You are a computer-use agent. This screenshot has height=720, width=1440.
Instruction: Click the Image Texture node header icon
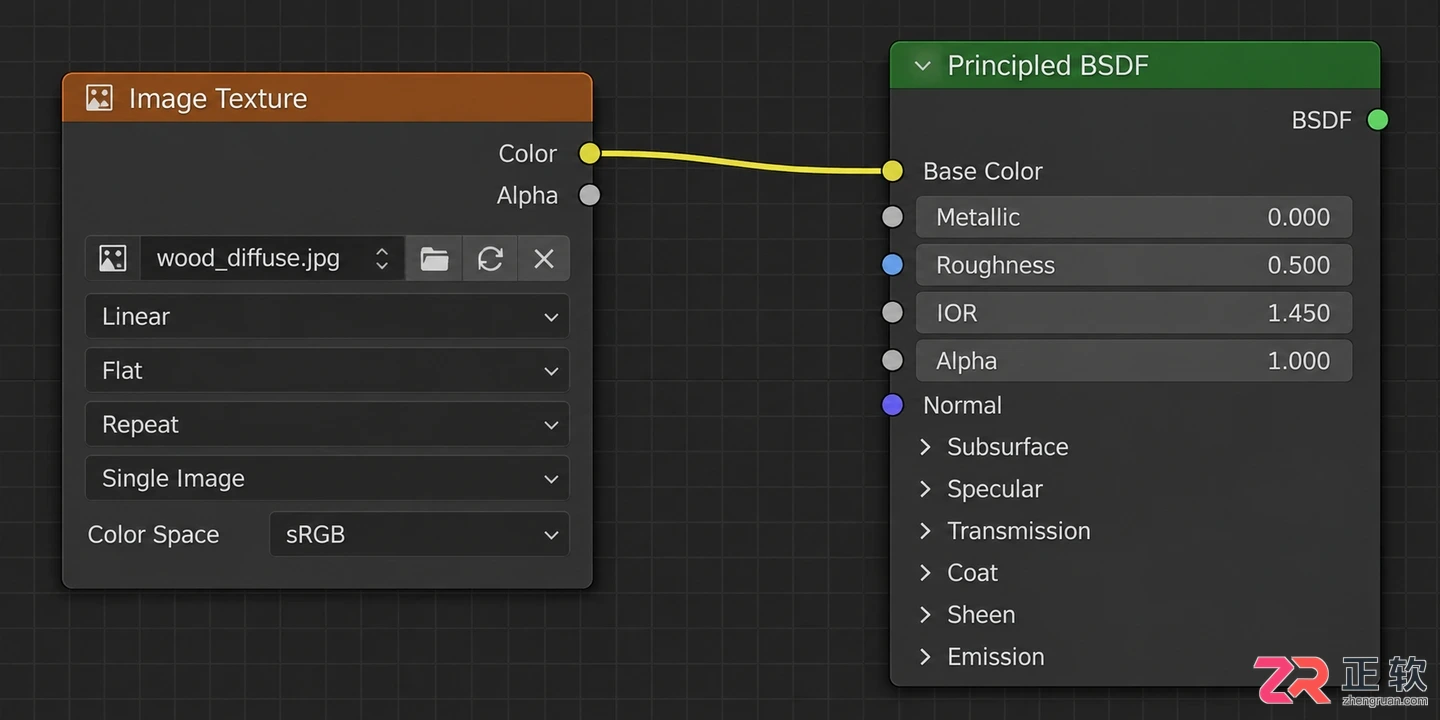99,98
